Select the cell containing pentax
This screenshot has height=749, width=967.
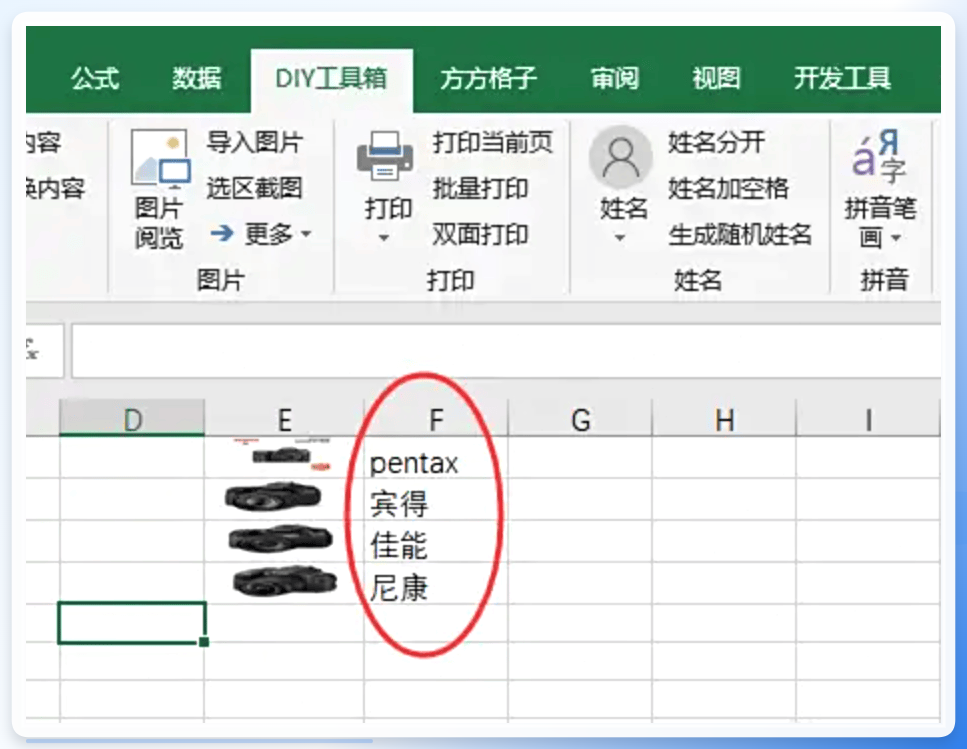pyautogui.click(x=436, y=457)
